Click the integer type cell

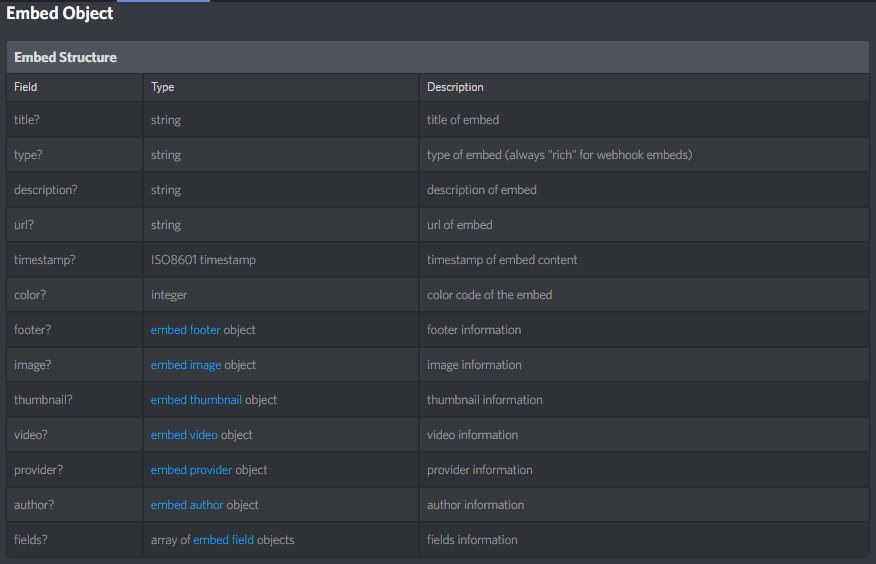[169, 295]
